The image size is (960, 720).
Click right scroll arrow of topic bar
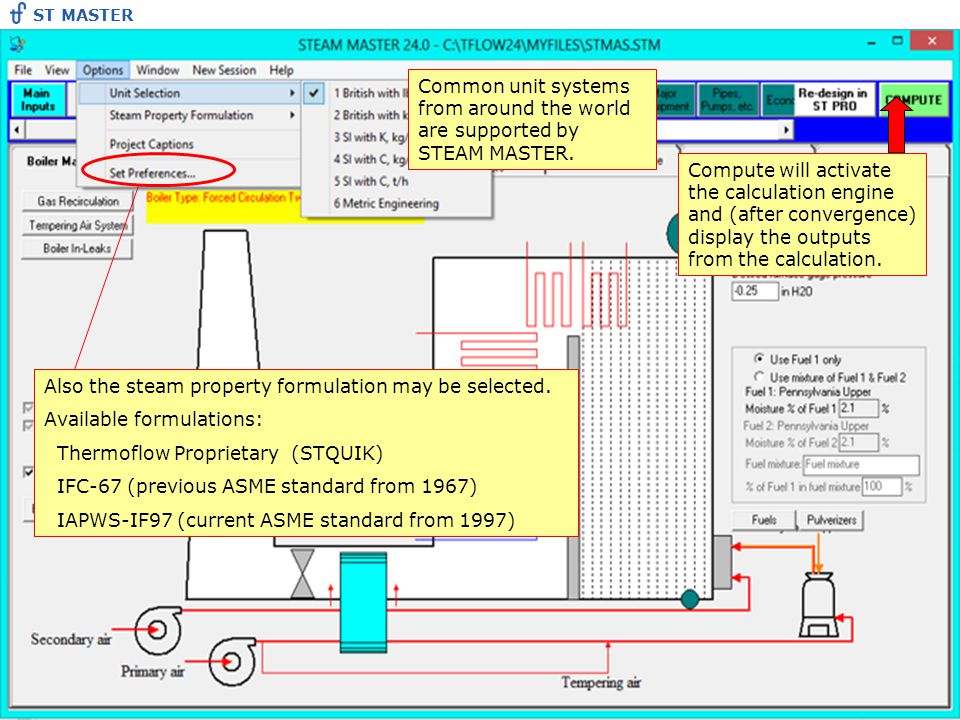click(x=786, y=130)
